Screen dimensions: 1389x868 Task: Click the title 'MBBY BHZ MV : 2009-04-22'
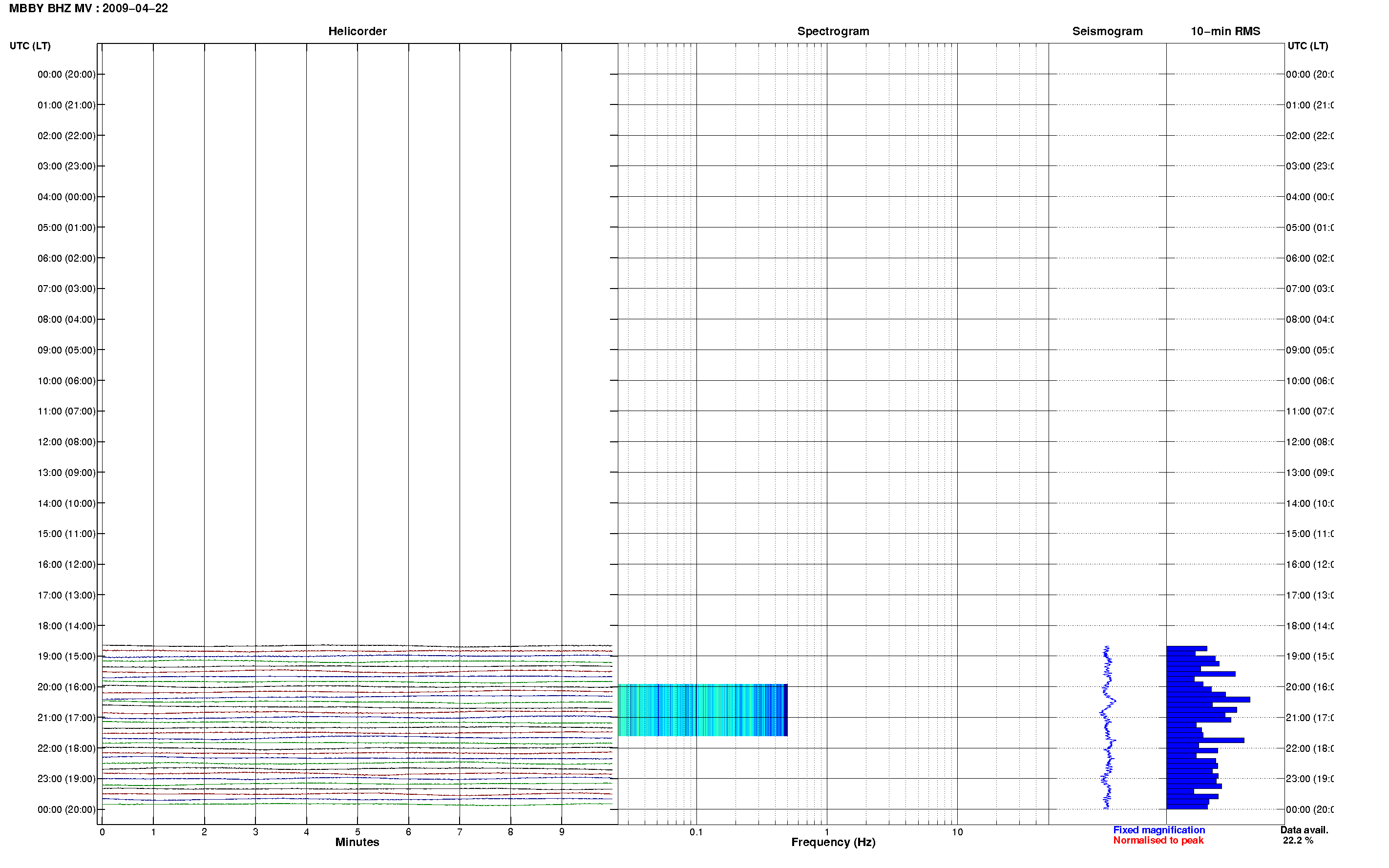(88, 9)
